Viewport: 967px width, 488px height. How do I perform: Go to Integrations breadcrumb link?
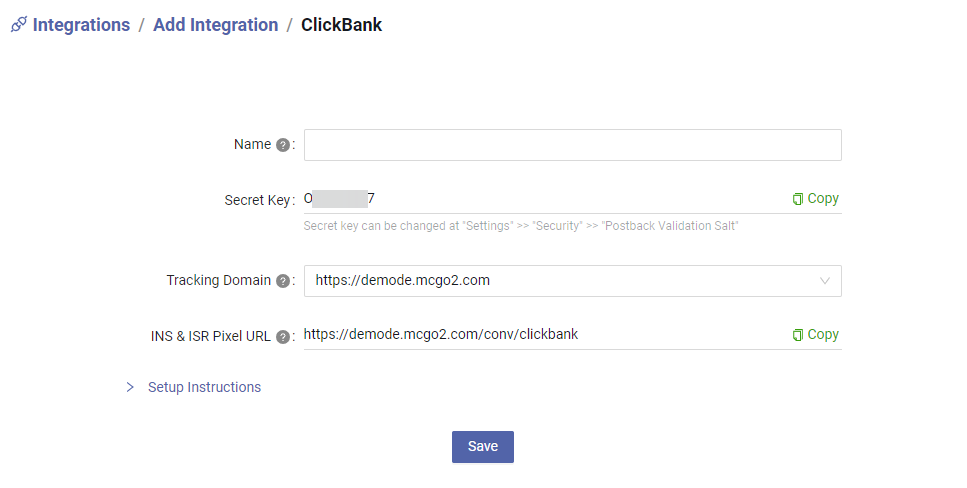tap(81, 25)
